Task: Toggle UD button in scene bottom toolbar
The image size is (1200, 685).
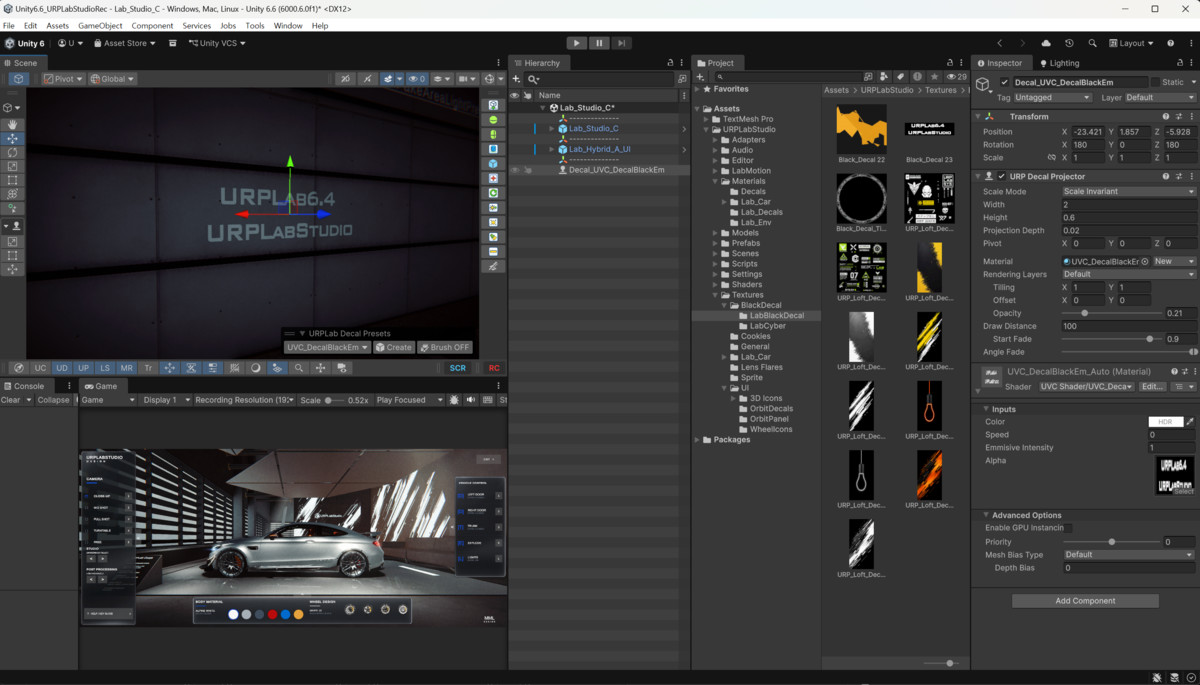Action: click(x=62, y=368)
